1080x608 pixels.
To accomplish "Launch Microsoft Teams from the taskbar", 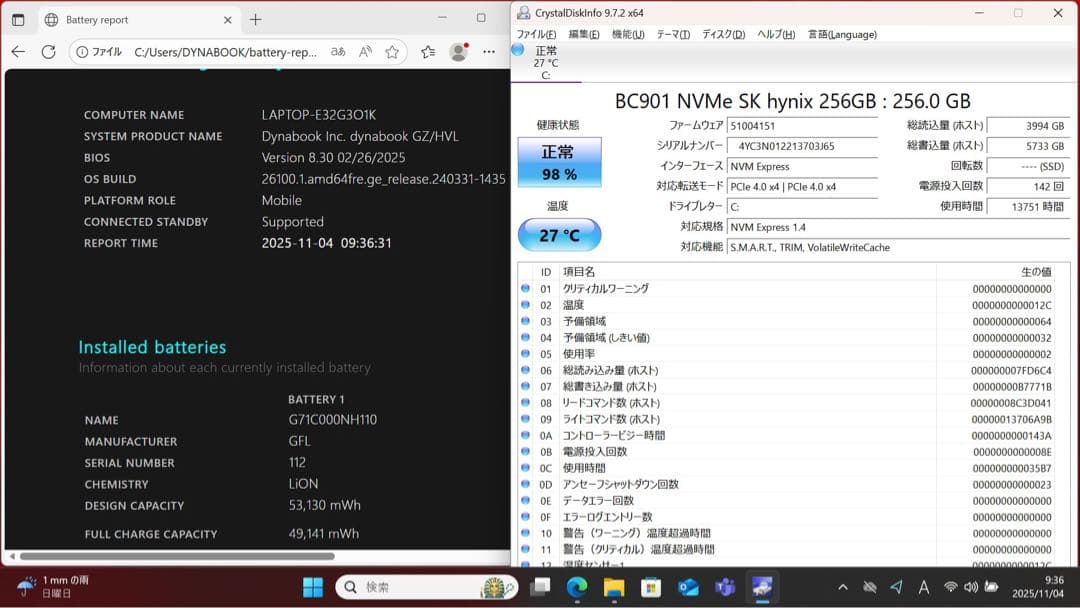I will pos(725,588).
